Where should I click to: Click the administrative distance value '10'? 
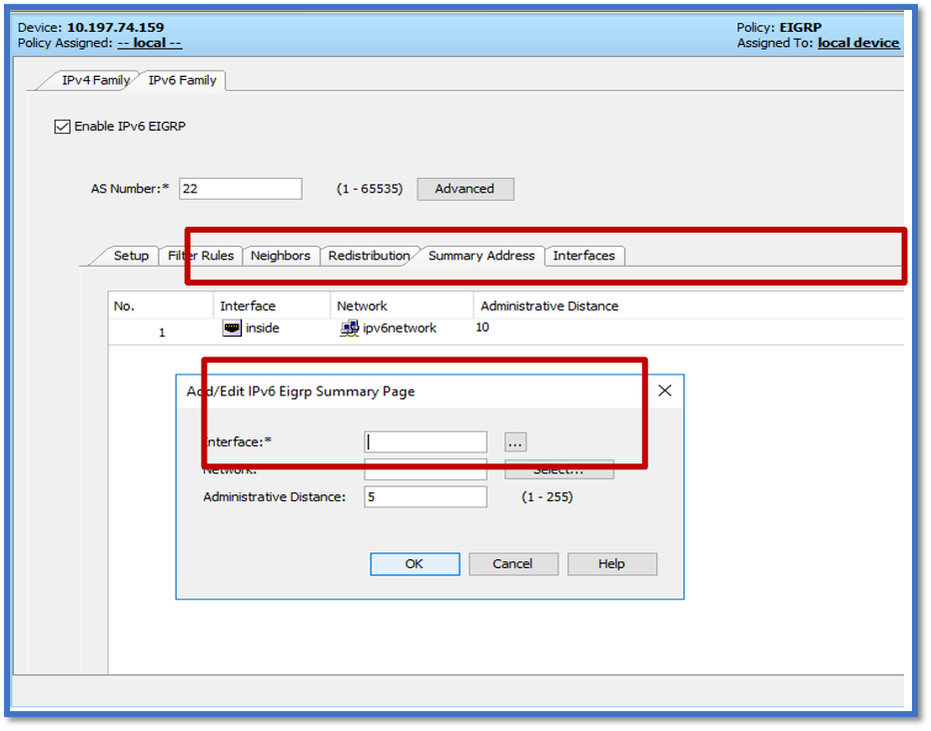coord(482,327)
